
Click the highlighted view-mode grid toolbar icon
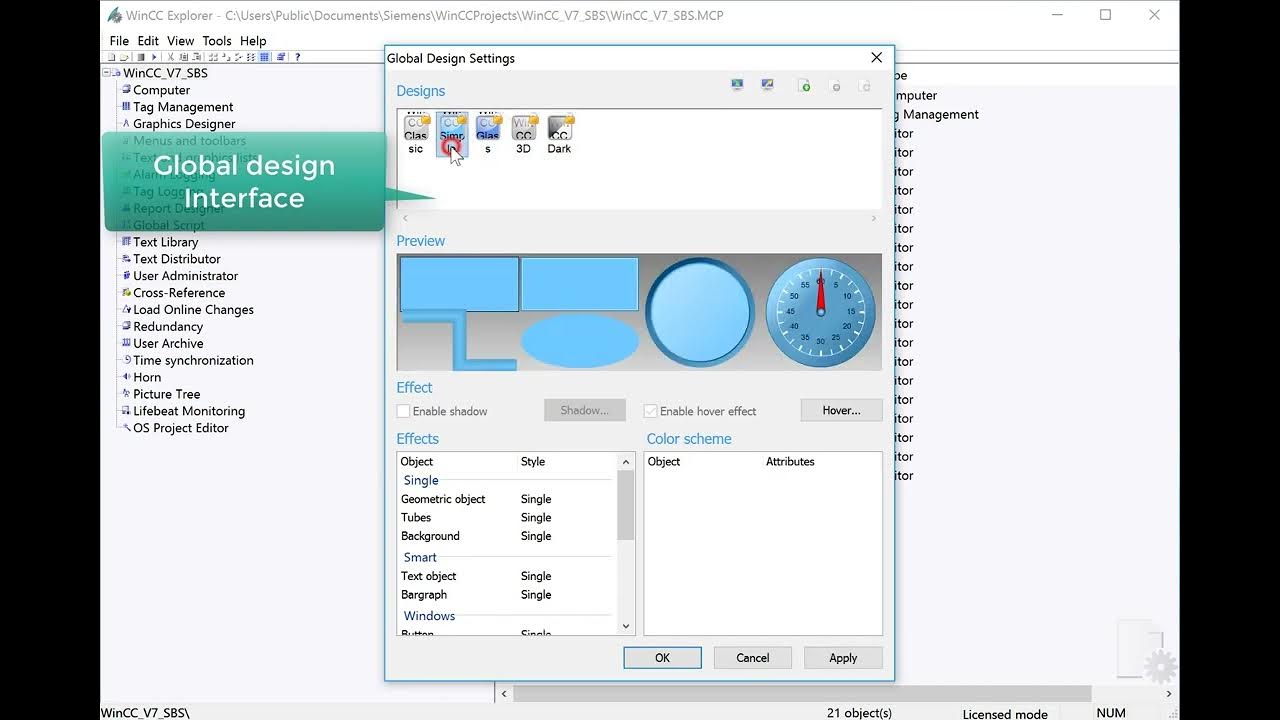pyautogui.click(x=264, y=57)
